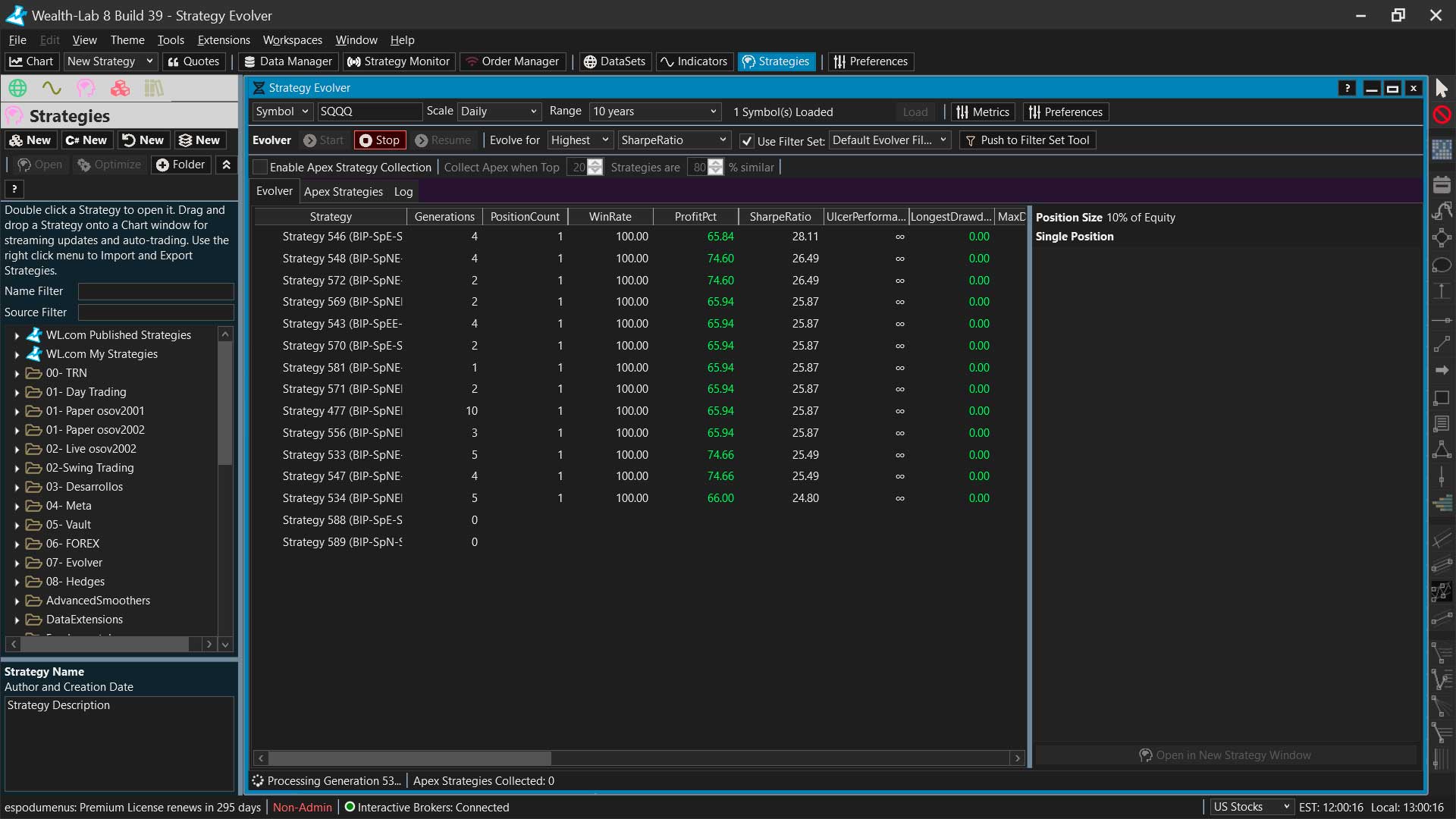
Task: Click the Strategy Evolver help question mark
Action: [x=1348, y=88]
